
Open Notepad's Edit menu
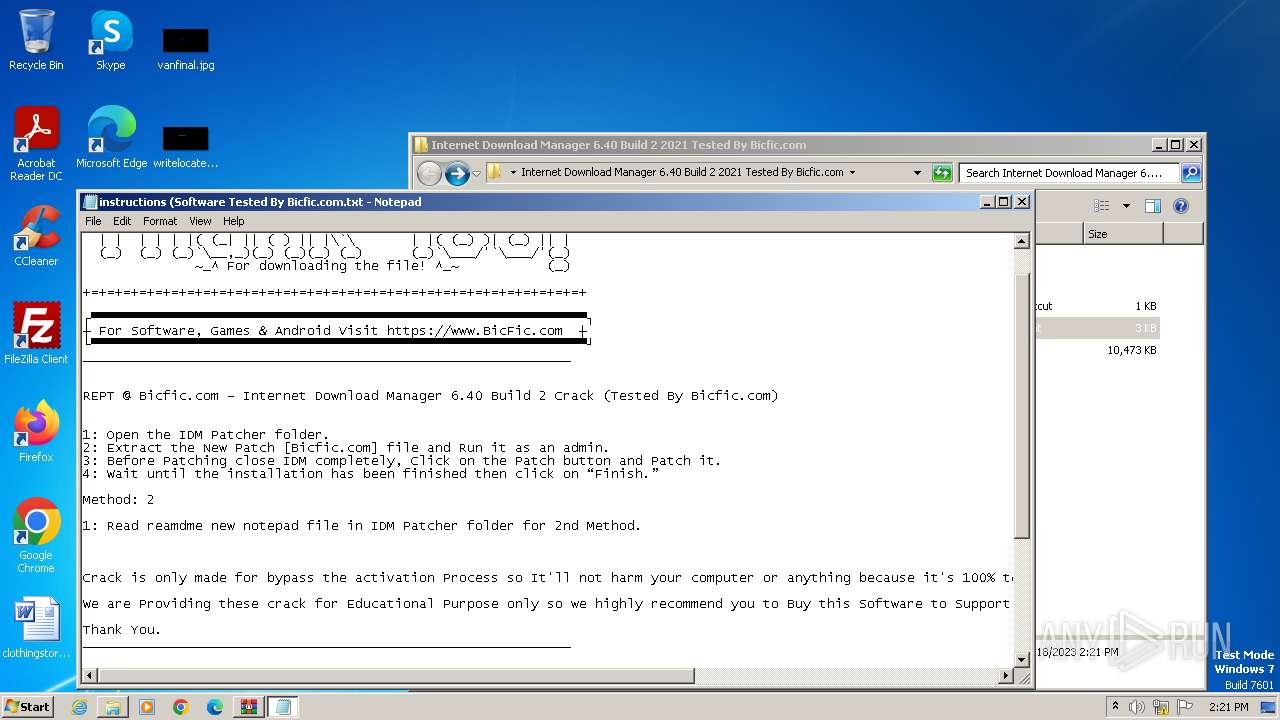tap(122, 221)
